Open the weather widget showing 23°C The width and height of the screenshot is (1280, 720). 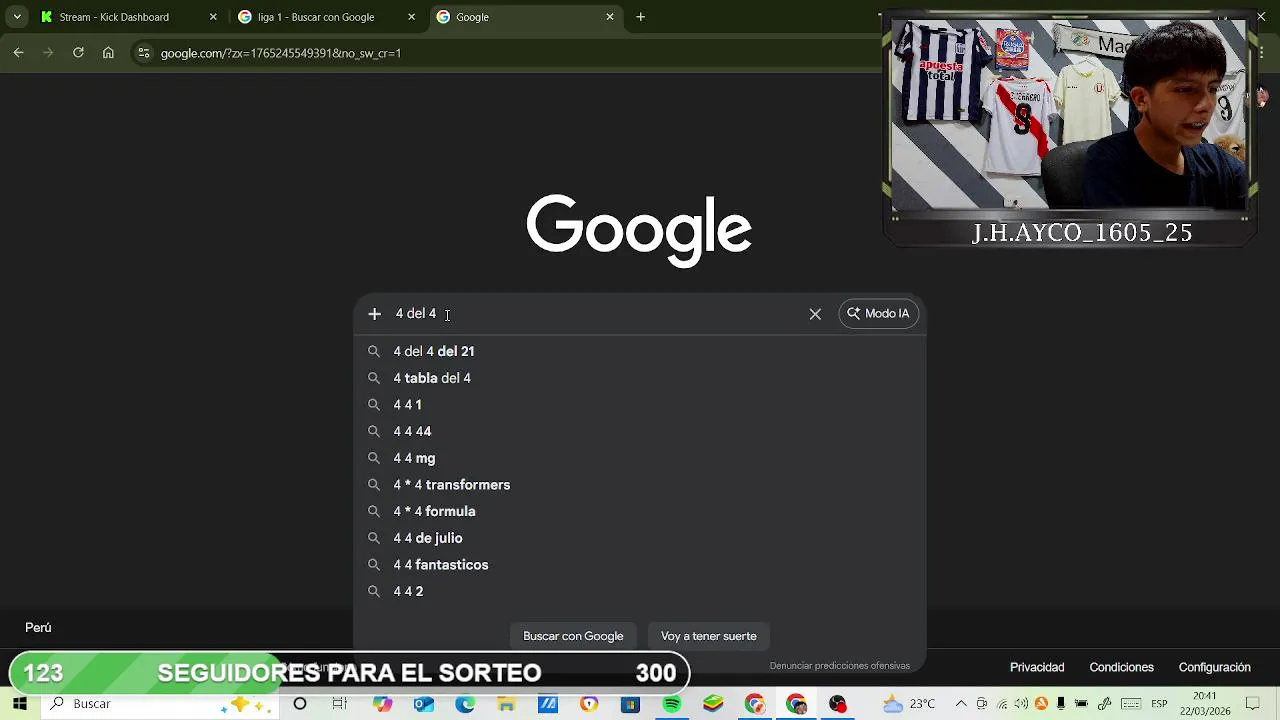tap(909, 704)
